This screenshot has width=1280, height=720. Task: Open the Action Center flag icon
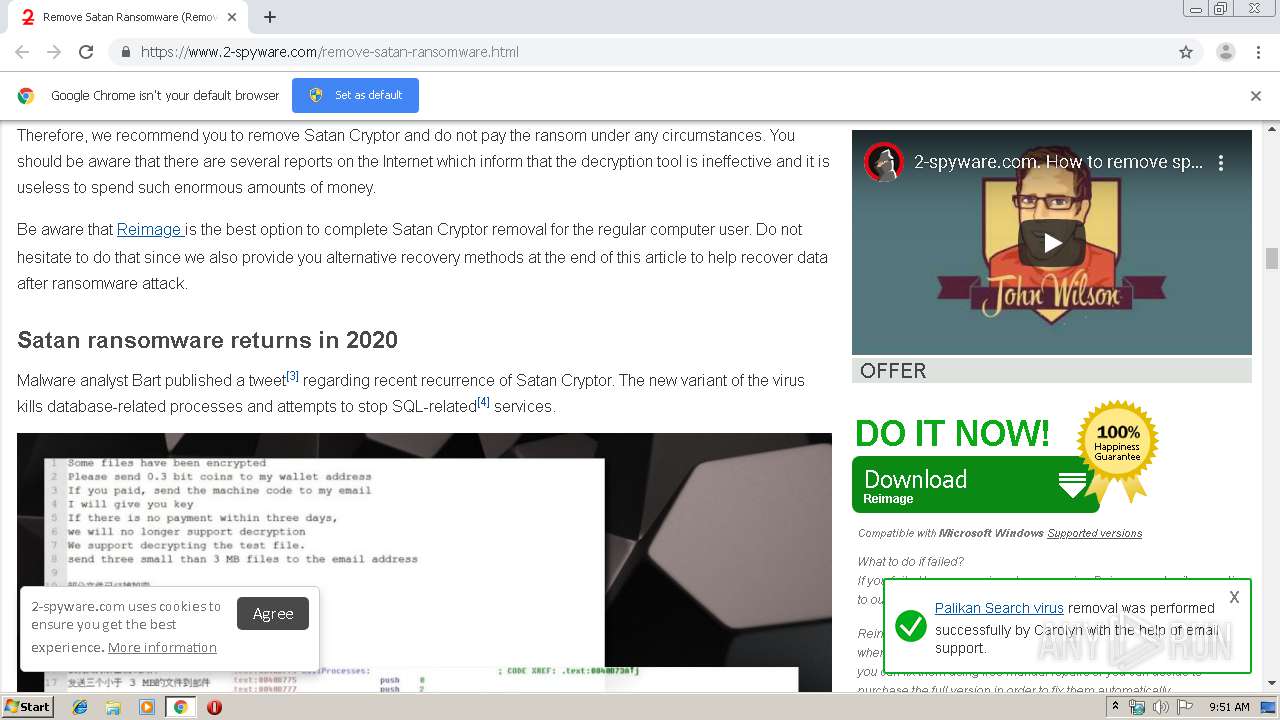click(1184, 707)
